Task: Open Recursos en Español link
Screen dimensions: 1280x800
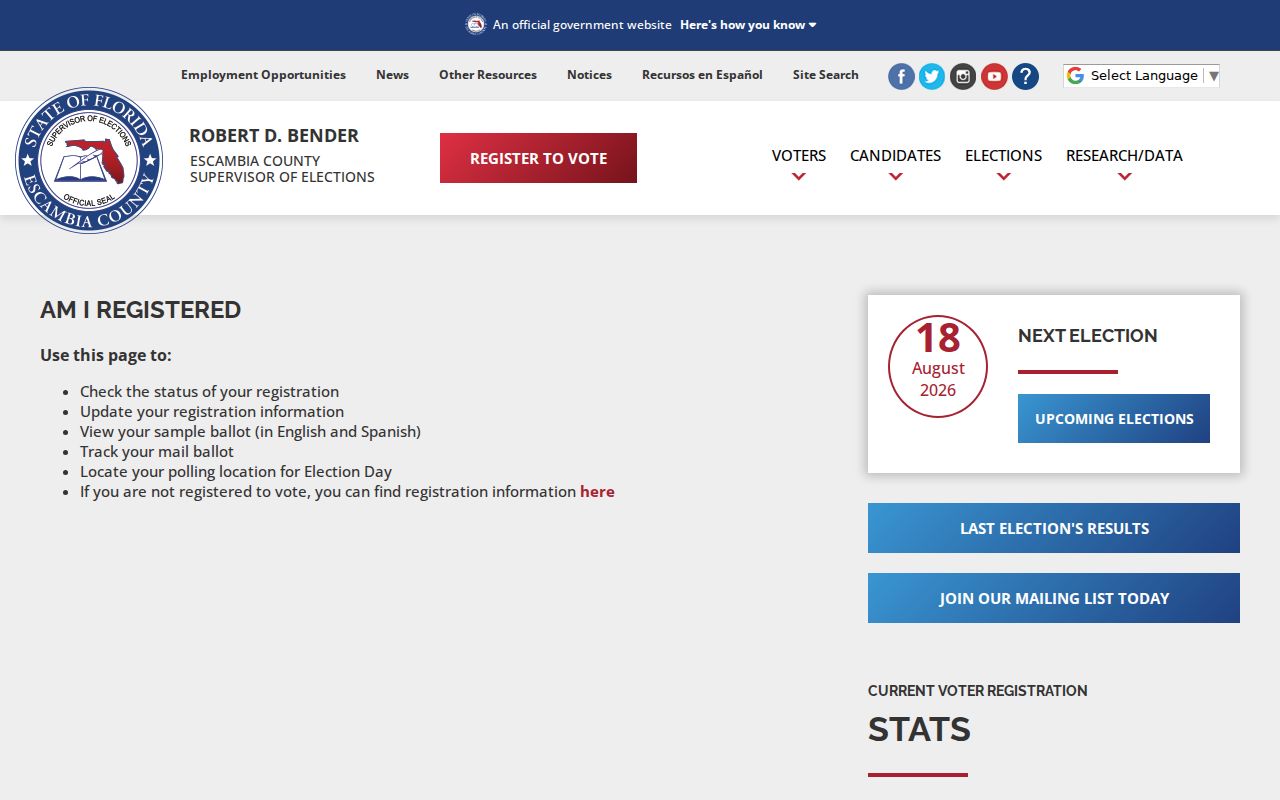Action: pyautogui.click(x=702, y=75)
